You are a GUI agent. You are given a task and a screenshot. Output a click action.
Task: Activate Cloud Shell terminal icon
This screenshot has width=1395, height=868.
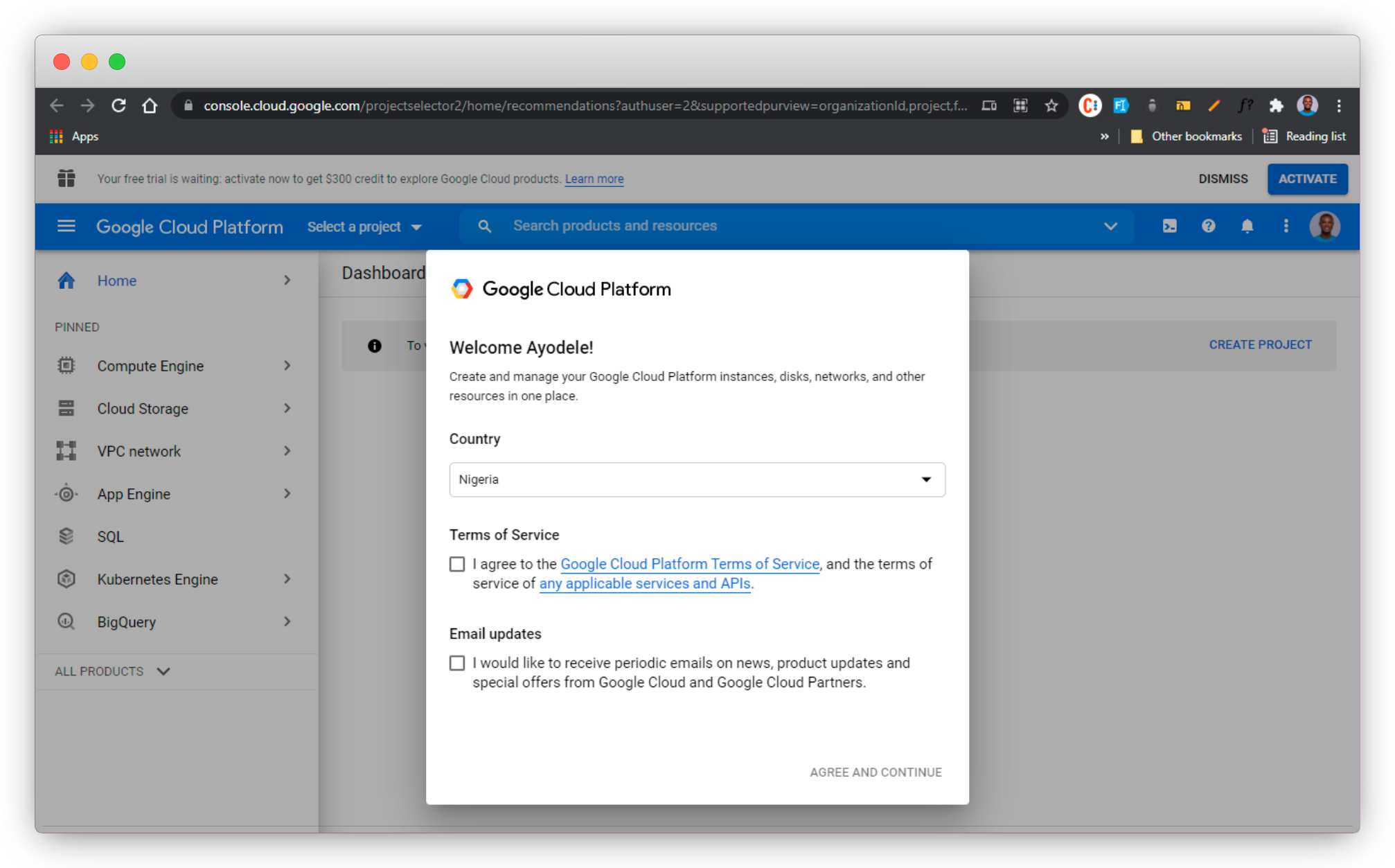(1170, 226)
